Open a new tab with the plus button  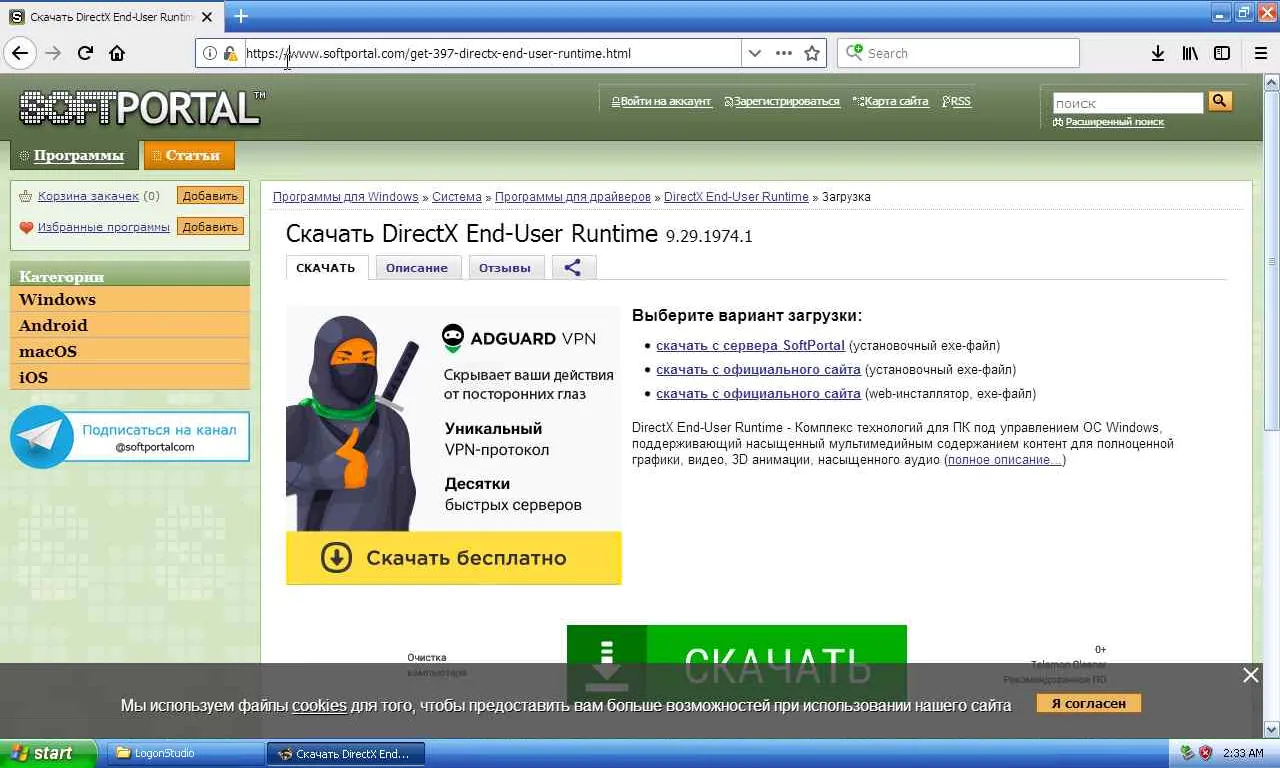click(x=241, y=16)
